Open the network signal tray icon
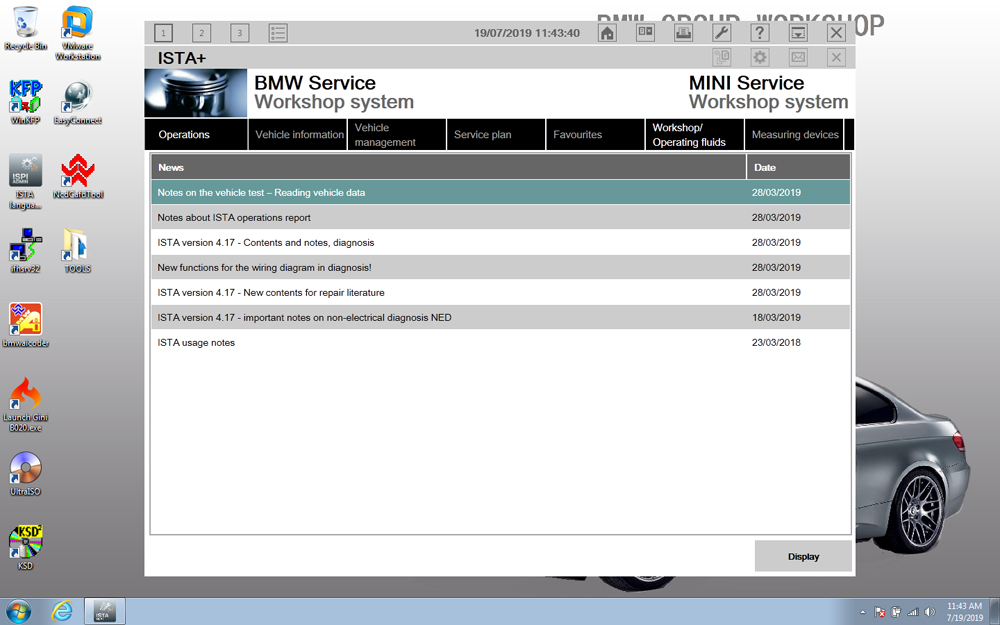This screenshot has height=625, width=1000. [x=913, y=612]
